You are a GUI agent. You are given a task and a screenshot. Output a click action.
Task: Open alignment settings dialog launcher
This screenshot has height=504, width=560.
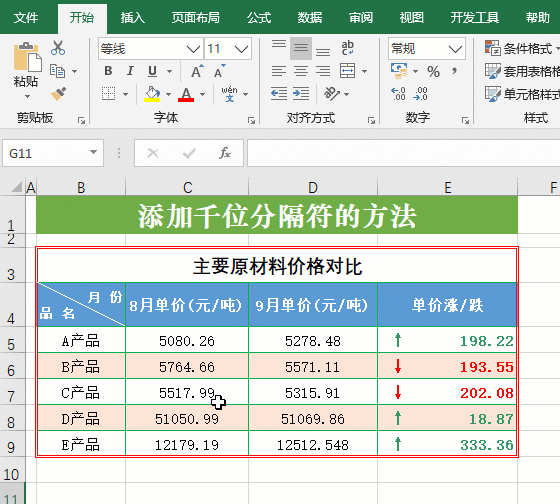(371, 121)
